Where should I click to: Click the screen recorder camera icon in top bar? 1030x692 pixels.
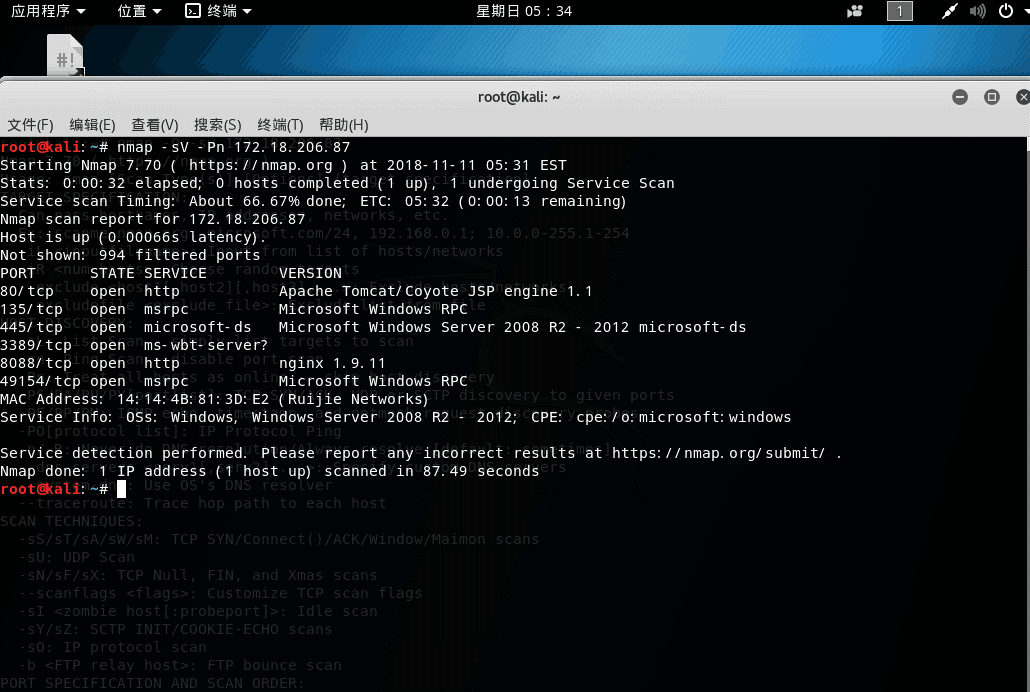[x=855, y=11]
